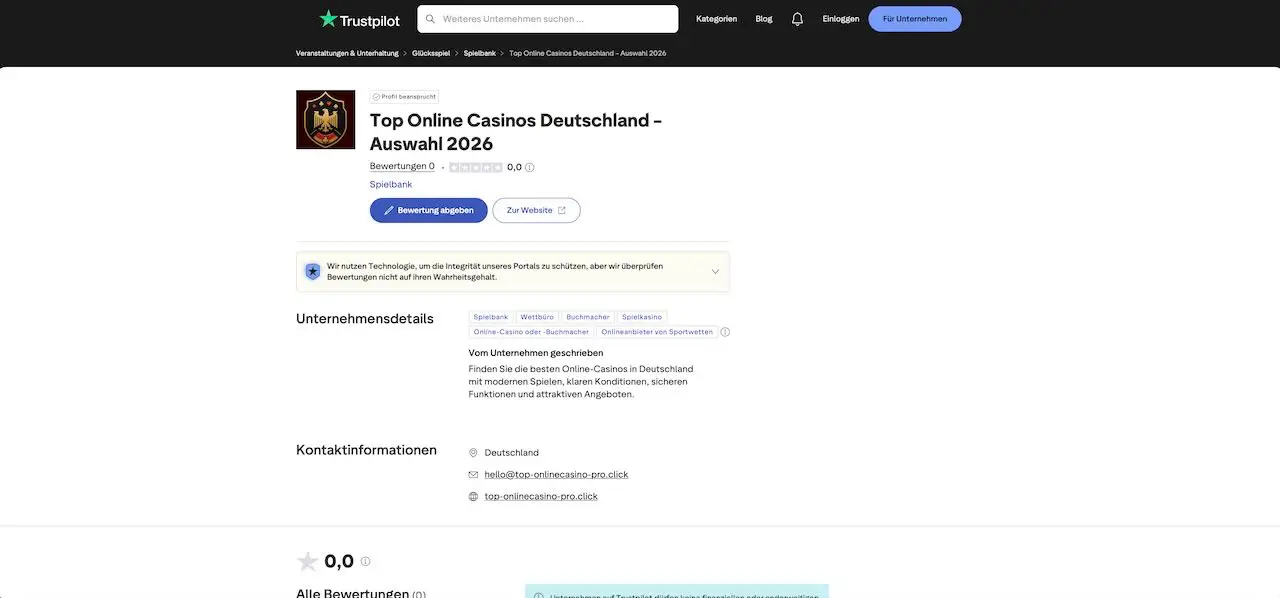Click the info icon by bottom 0,0 score
Viewport: 1280px width, 598px height.
pos(365,562)
